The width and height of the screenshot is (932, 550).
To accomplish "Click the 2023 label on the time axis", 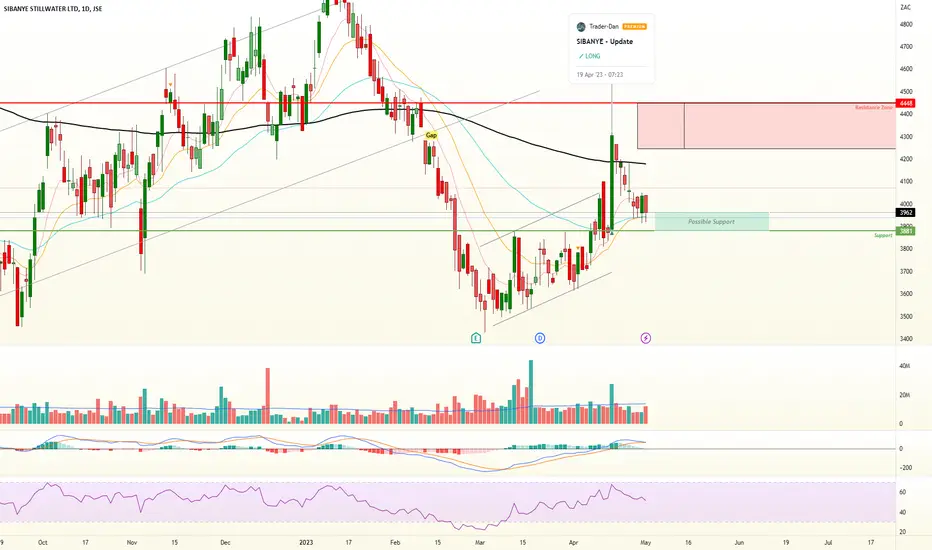I will point(306,542).
